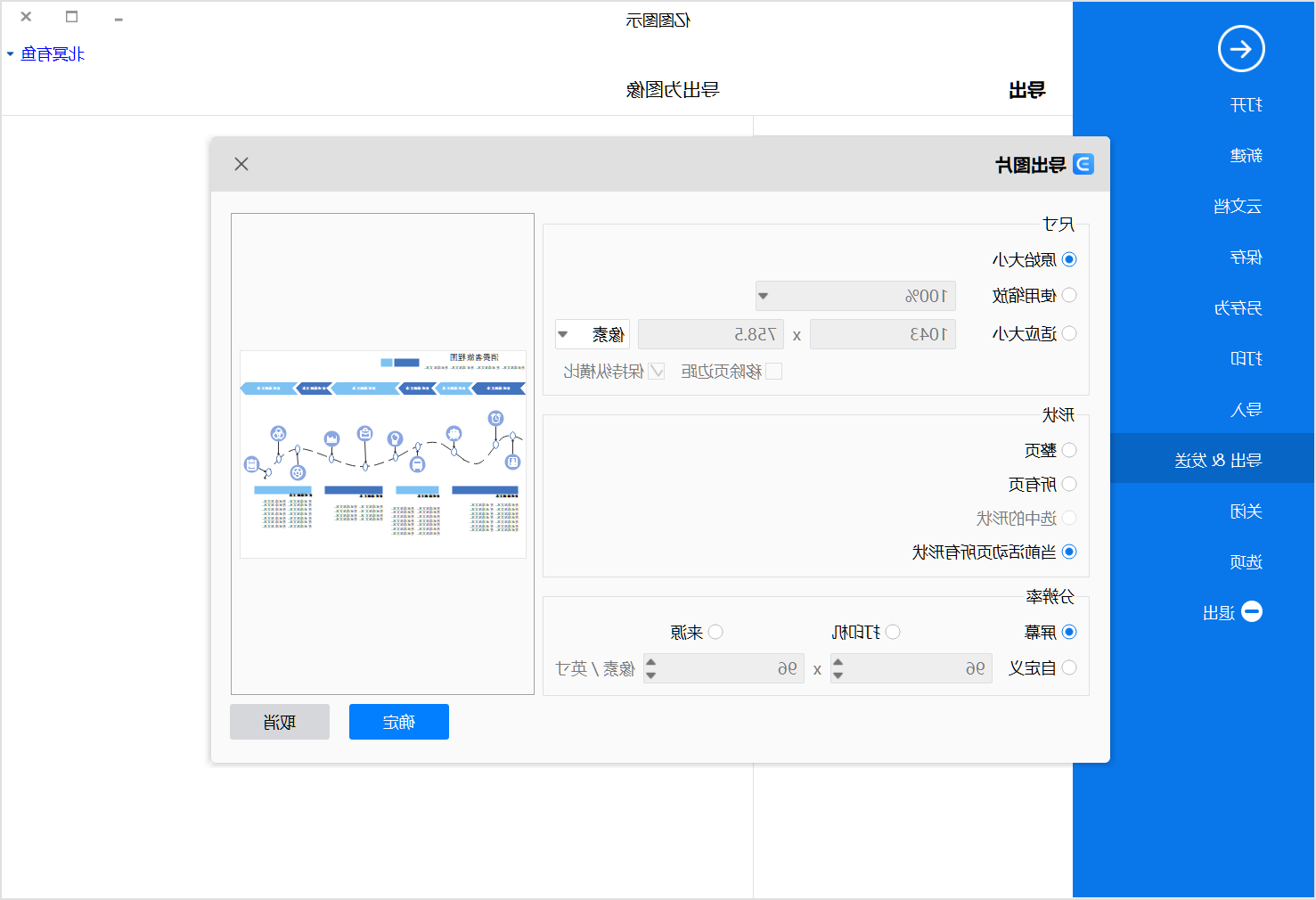Toggle 保持纵横比 checkbox
This screenshot has width=1316, height=900.
click(657, 371)
